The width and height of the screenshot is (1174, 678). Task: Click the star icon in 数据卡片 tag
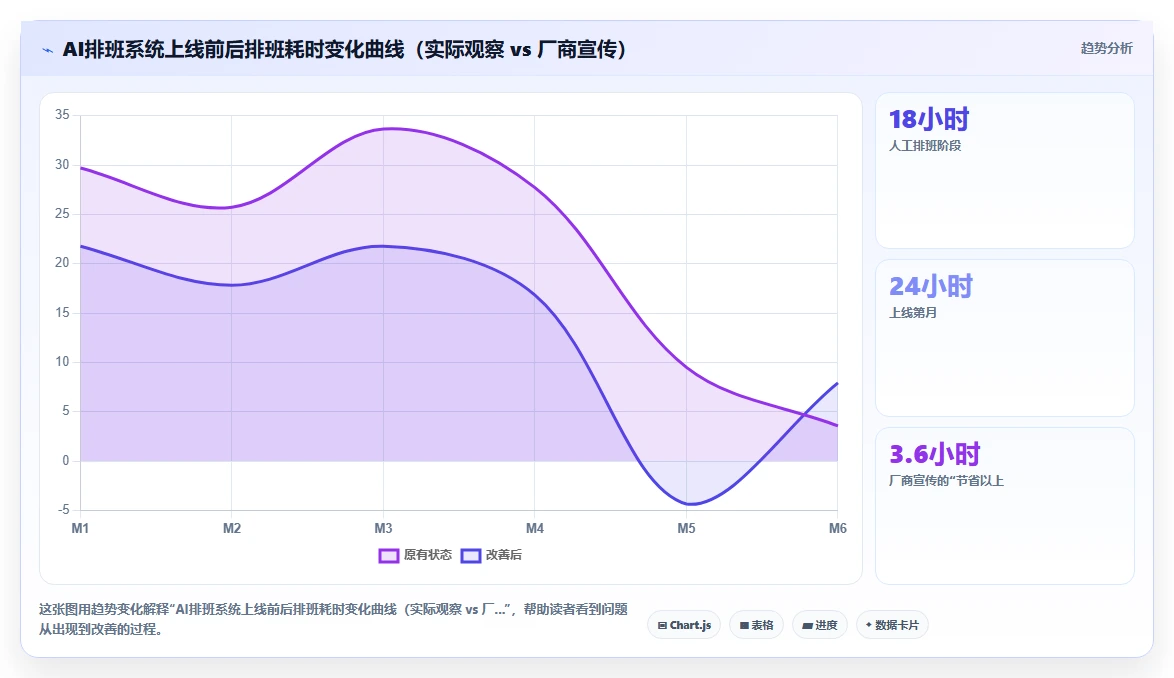(x=869, y=625)
